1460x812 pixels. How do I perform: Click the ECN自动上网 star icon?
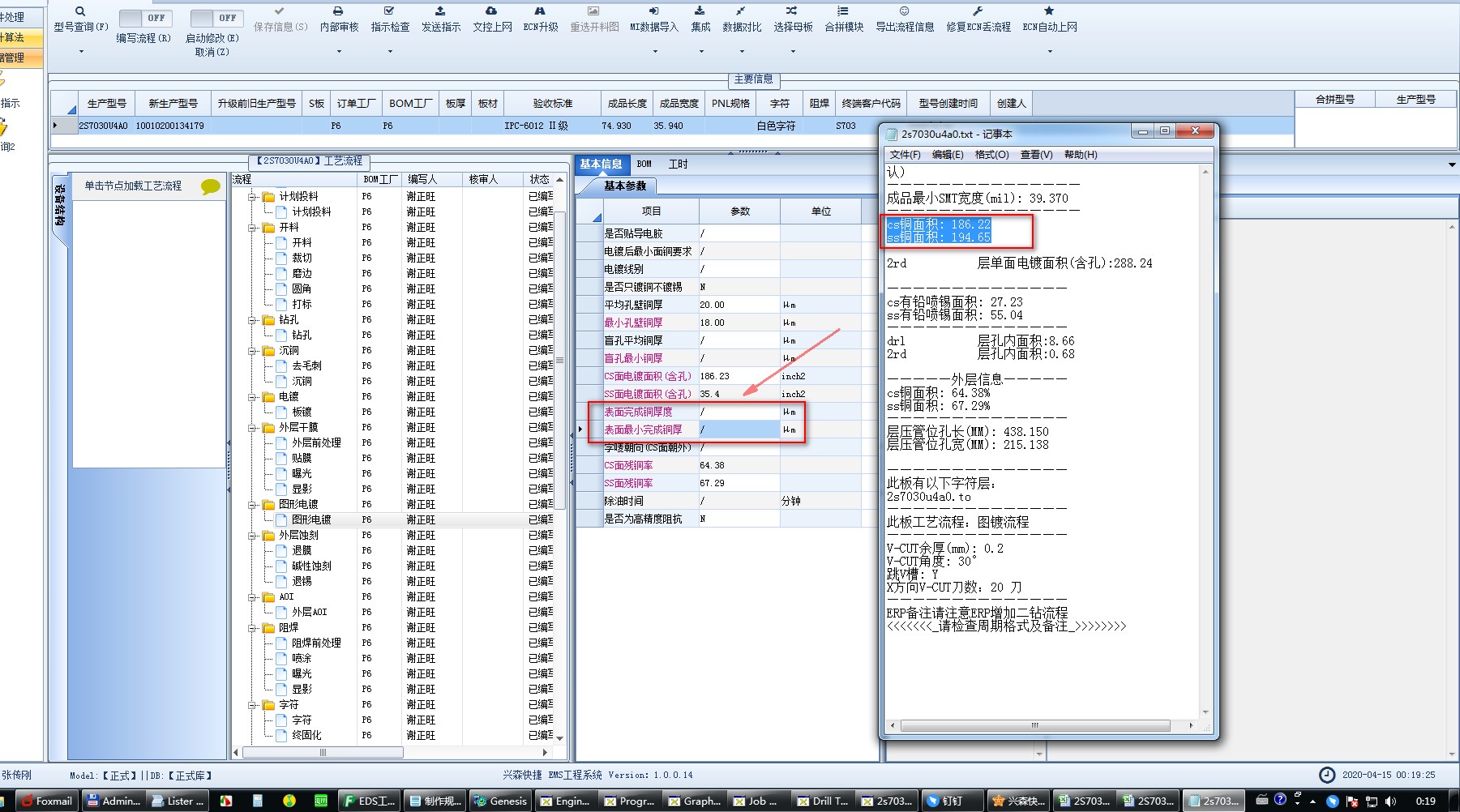[1049, 11]
